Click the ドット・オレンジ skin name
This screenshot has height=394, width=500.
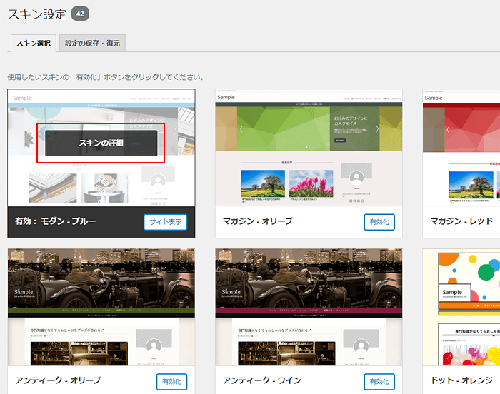(462, 380)
